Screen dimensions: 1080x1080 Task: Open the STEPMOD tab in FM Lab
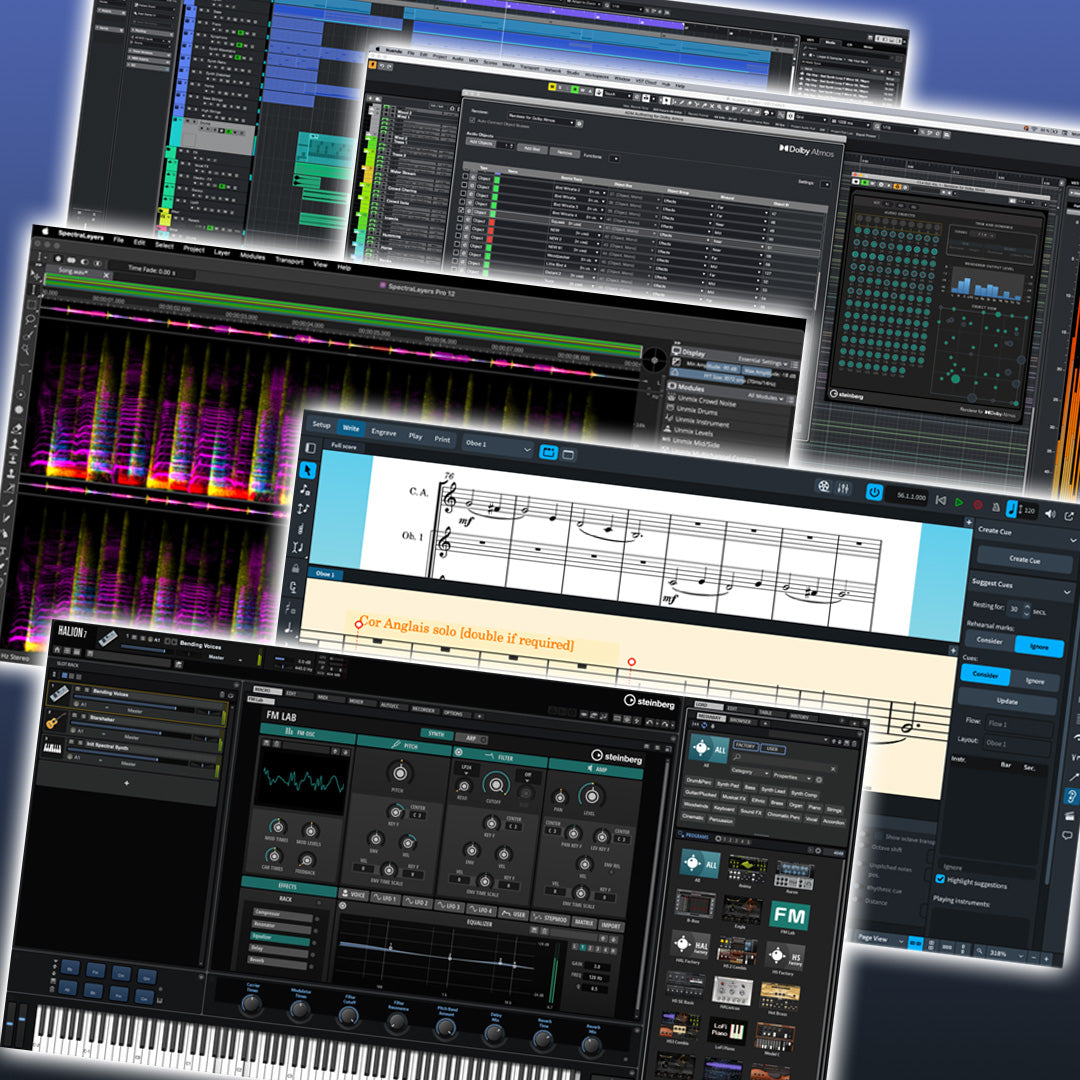point(550,919)
